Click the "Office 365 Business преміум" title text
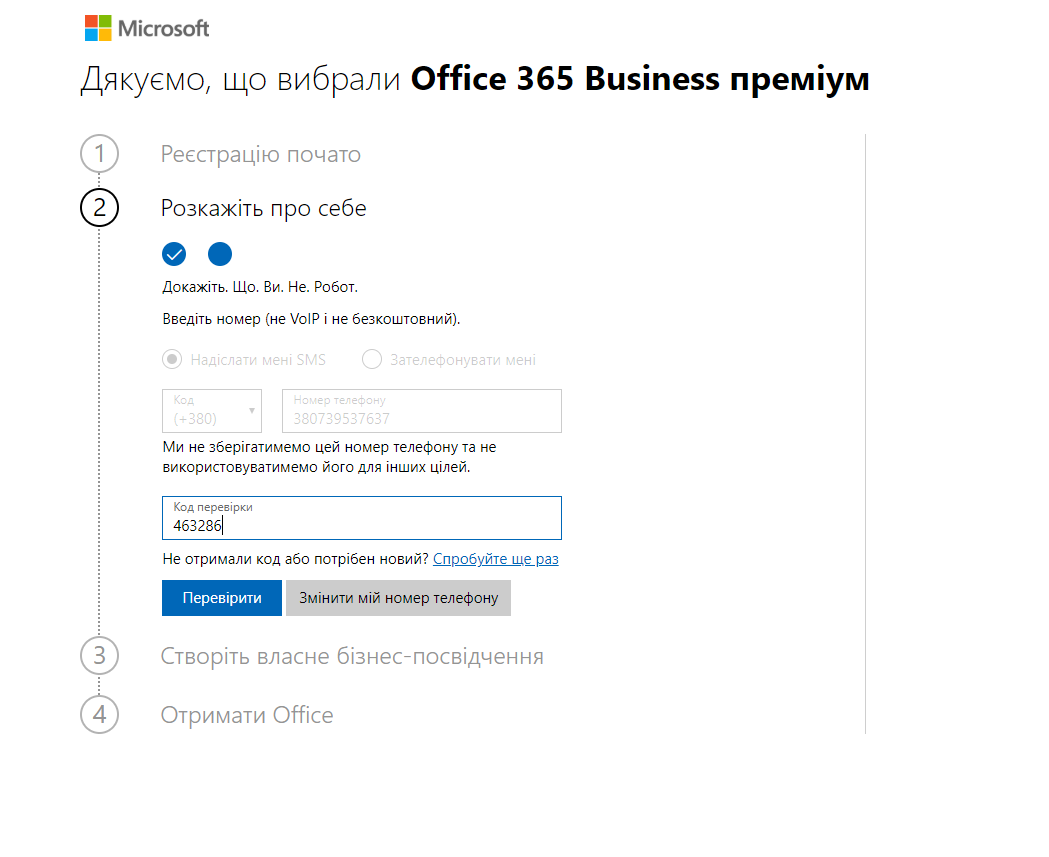This screenshot has height=857, width=1049. coord(640,79)
